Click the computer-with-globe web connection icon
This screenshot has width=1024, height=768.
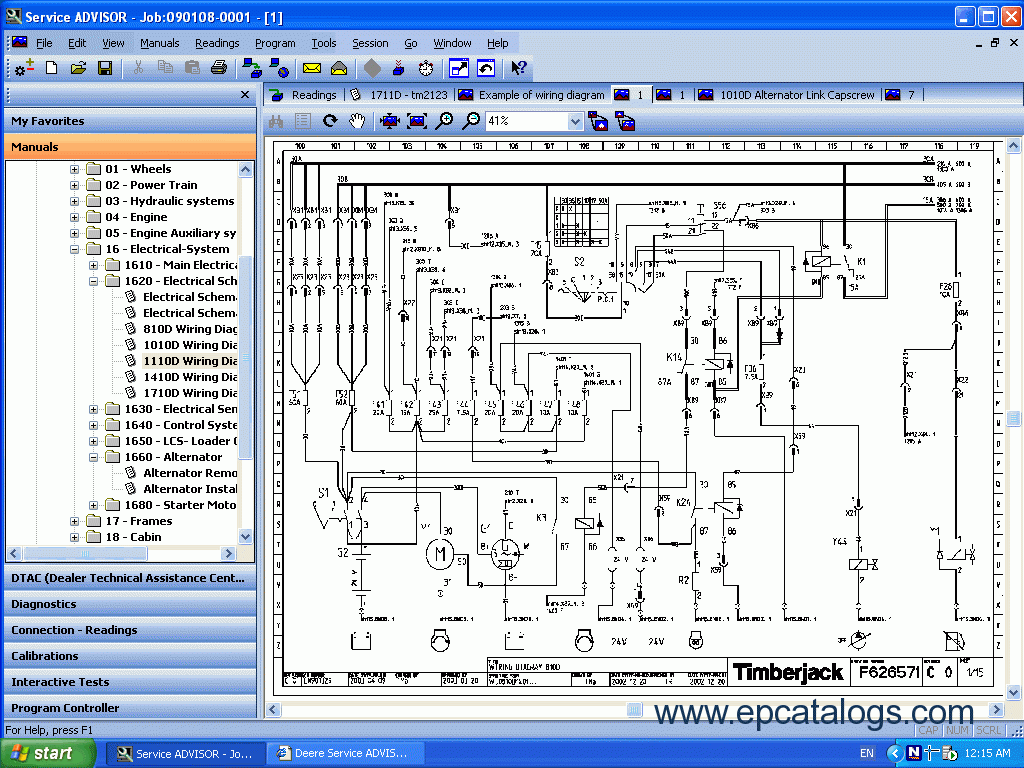(280, 67)
